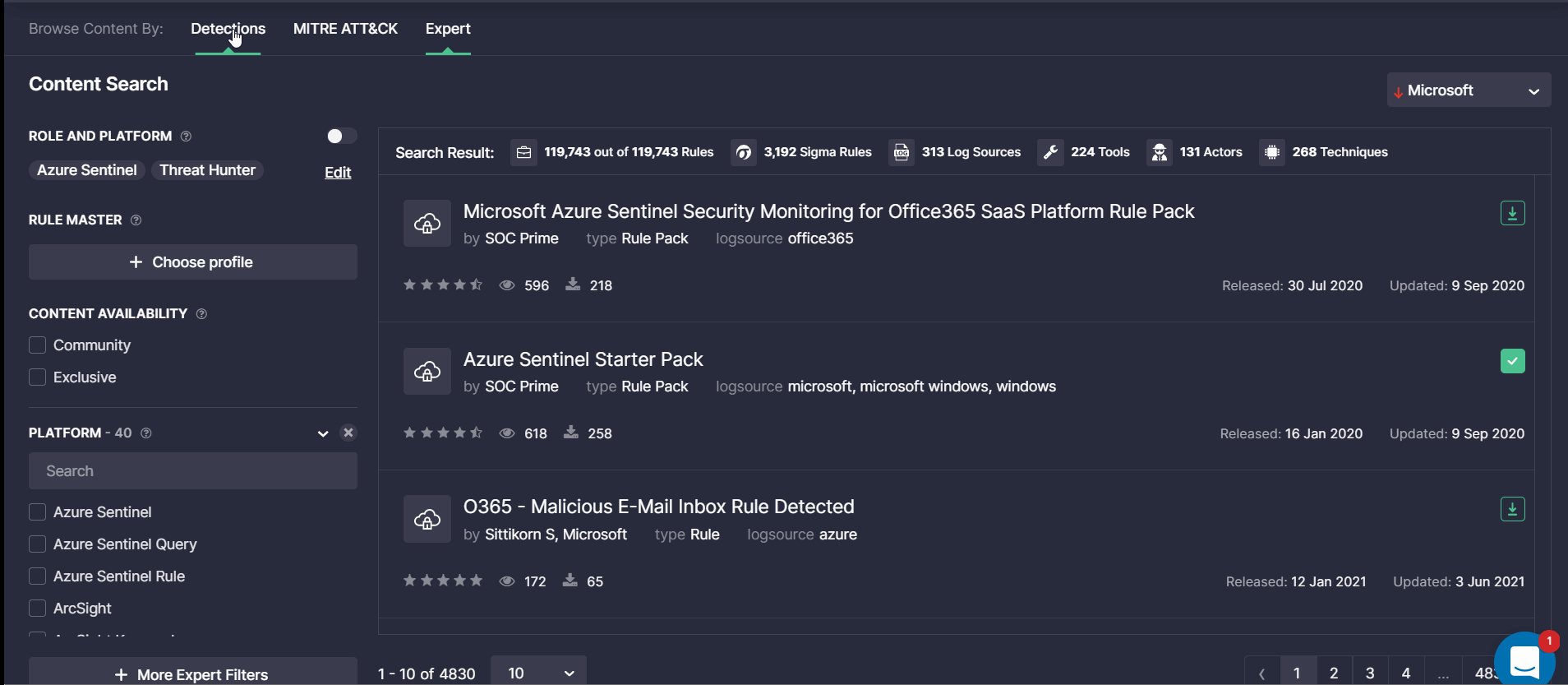Click help icon beside Rule Master
Viewport: 1568px width, 685px height.
[136, 220]
